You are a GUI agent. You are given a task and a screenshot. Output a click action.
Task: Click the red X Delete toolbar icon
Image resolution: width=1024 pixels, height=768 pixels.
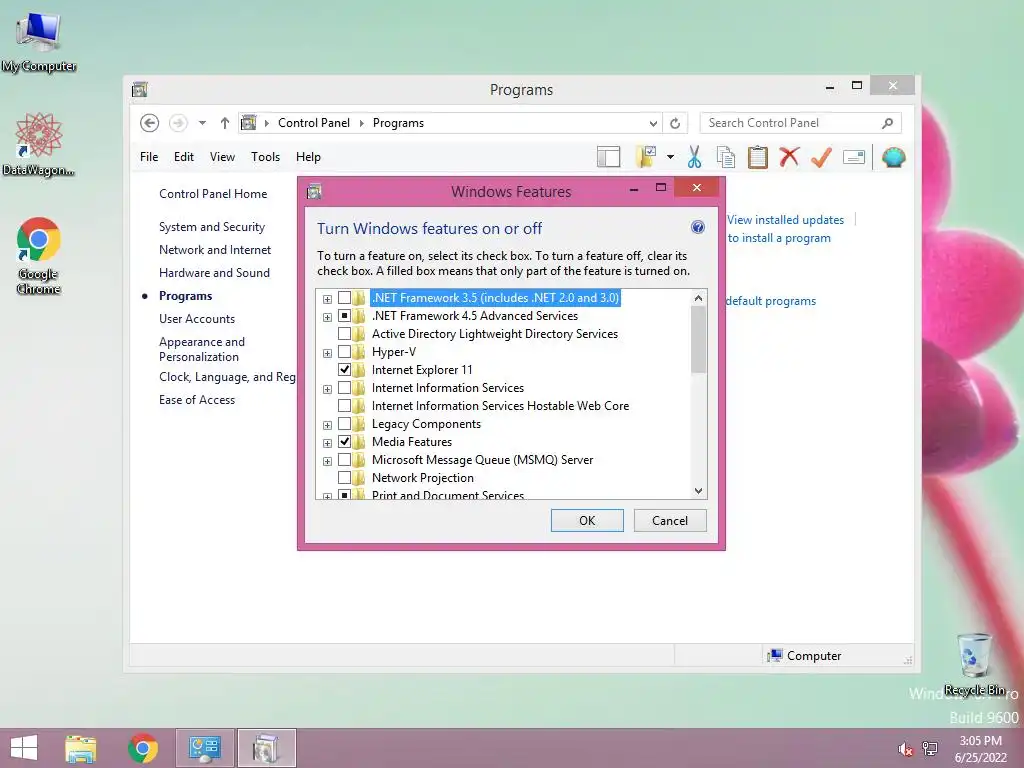click(790, 157)
